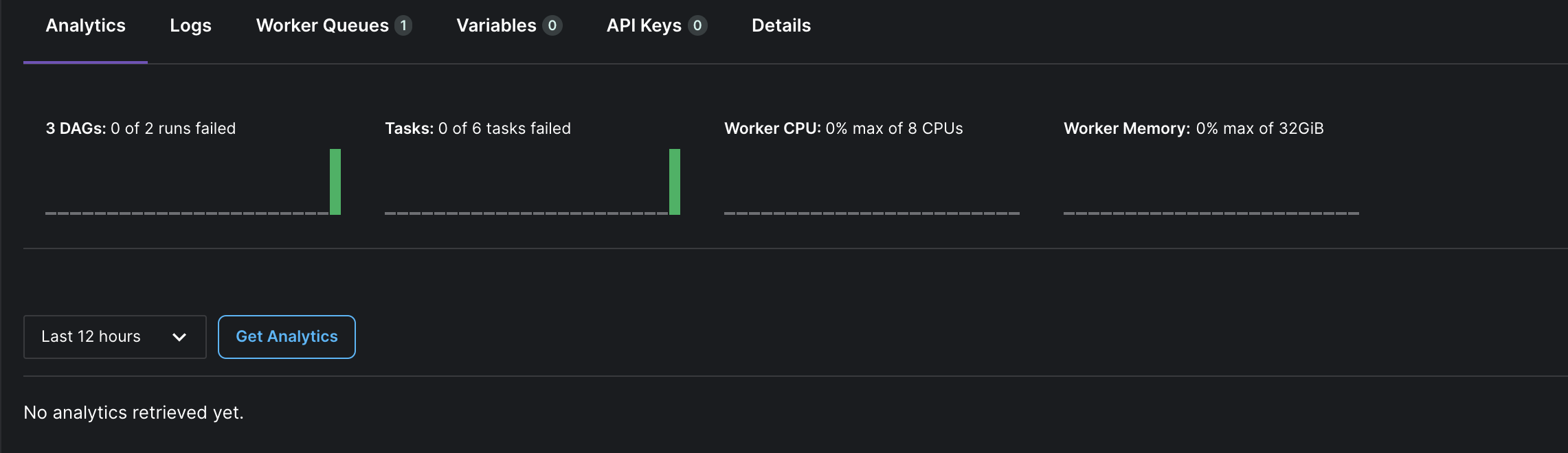1568x453 pixels.
Task: Select the green bar in the Tasks chart
Action: (x=674, y=181)
